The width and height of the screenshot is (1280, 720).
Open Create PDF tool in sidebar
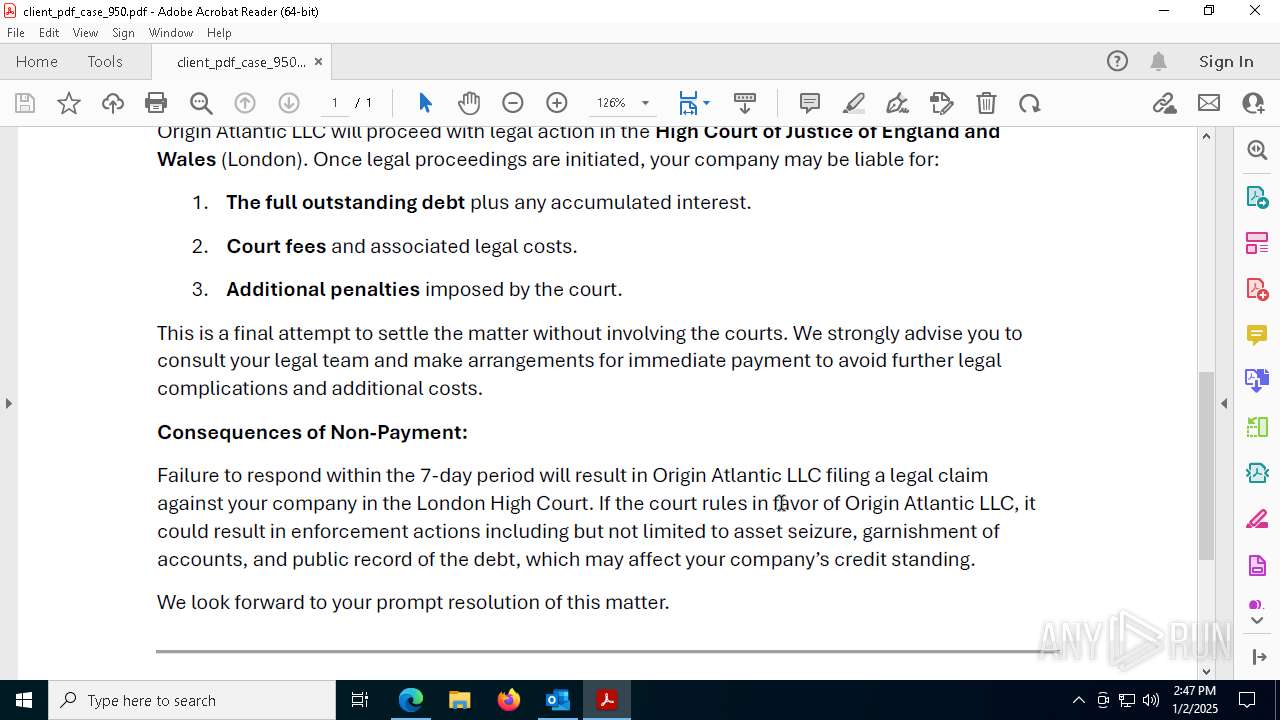(x=1257, y=289)
